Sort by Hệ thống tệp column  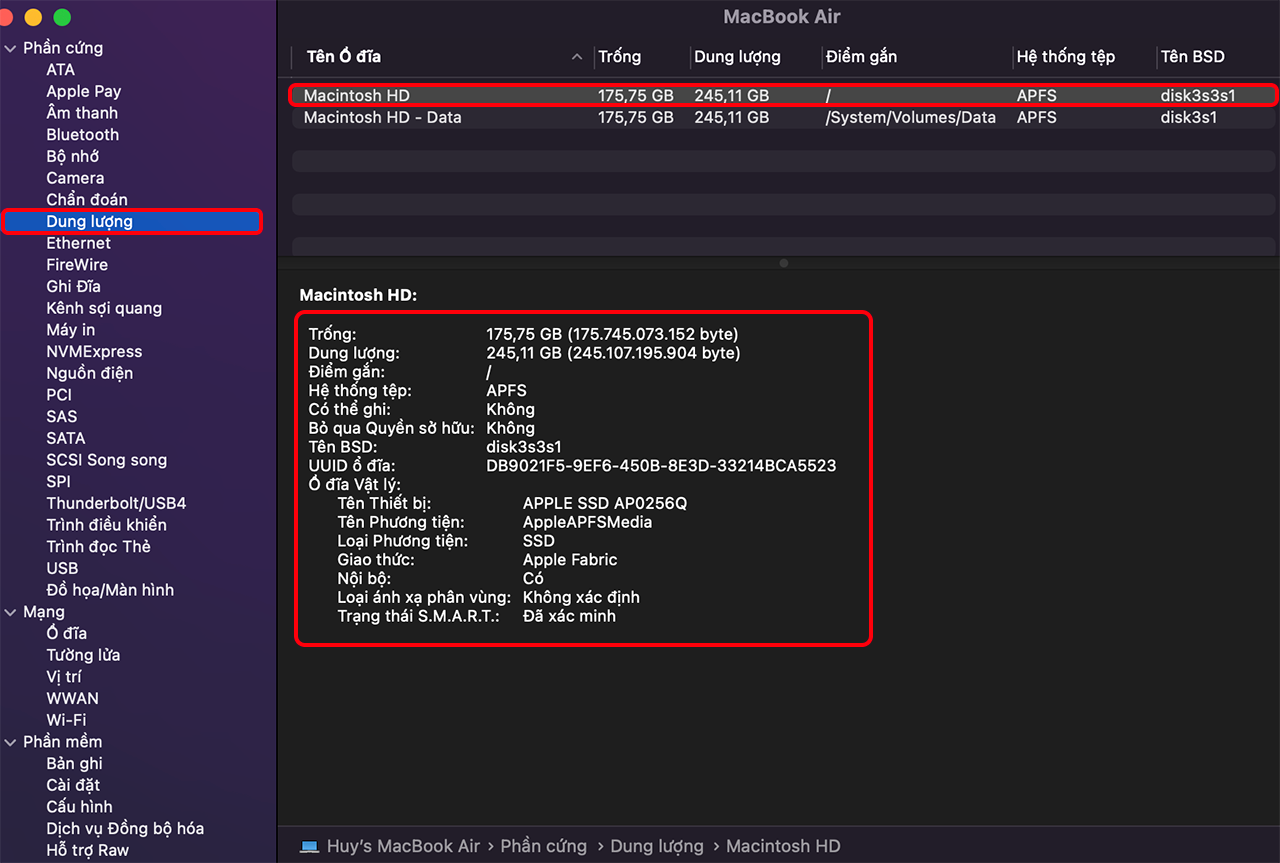(1066, 57)
